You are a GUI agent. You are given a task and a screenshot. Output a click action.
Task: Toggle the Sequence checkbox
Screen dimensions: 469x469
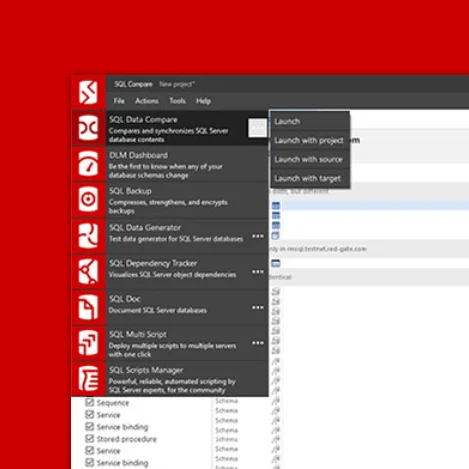click(x=89, y=402)
